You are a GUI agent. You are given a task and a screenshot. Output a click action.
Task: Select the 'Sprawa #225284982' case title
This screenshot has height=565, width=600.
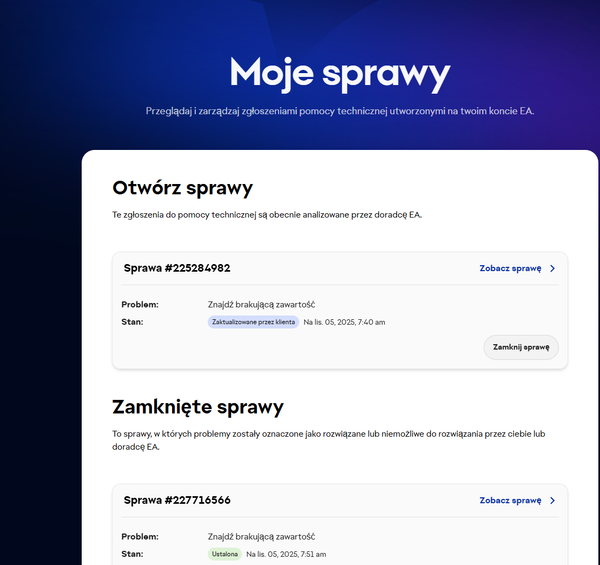177,268
